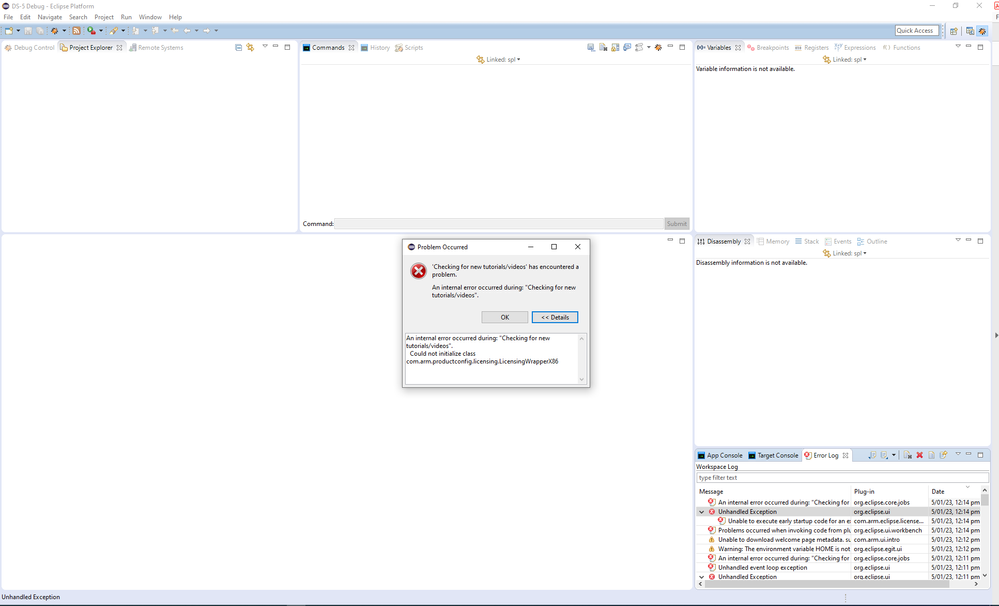The width and height of the screenshot is (999, 606).
Task: Toggle Link with Editor in Project Explorer
Action: coord(250,47)
